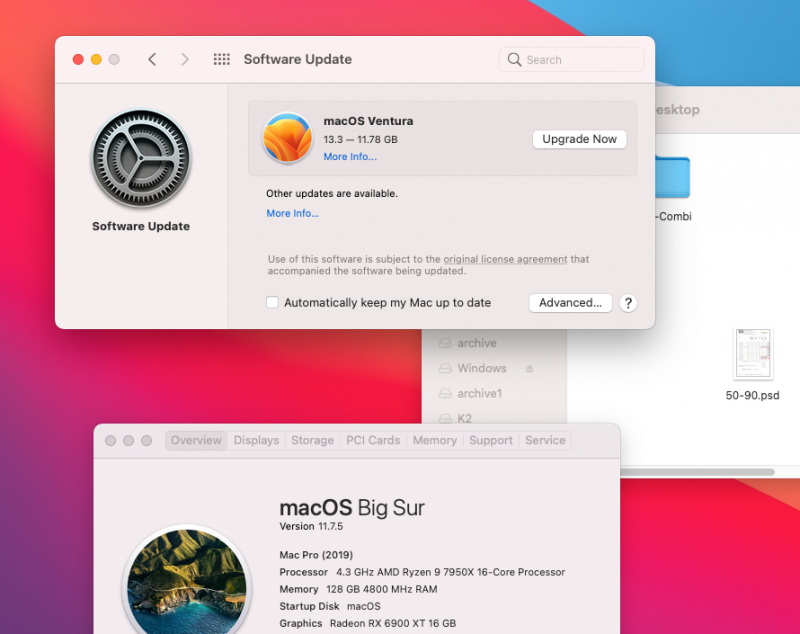Image resolution: width=800 pixels, height=634 pixels.
Task: Click the 13.3 — 11.78 GB size text
Action: click(360, 139)
